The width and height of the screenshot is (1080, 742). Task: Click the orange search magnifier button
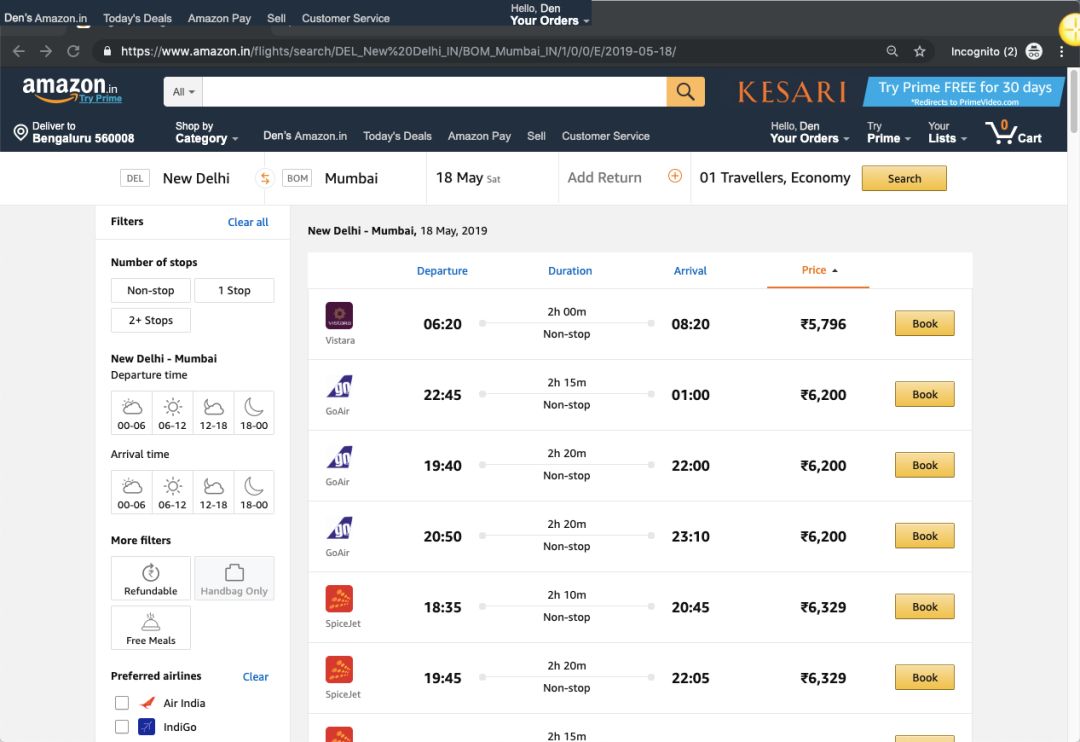[685, 92]
